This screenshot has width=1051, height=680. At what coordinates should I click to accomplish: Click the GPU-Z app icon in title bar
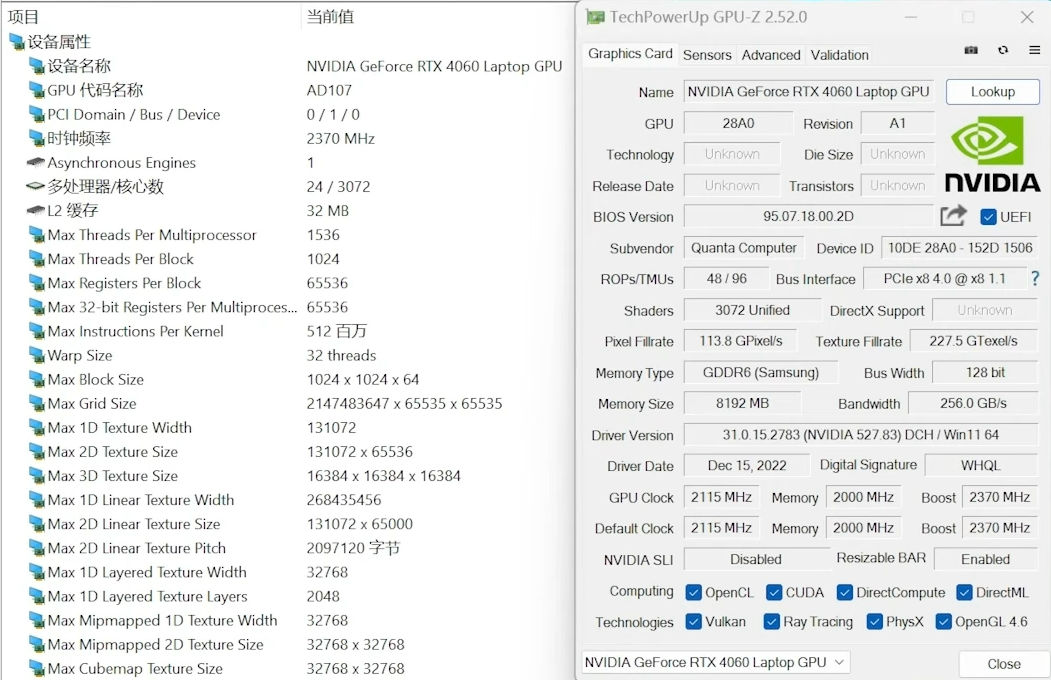[595, 17]
